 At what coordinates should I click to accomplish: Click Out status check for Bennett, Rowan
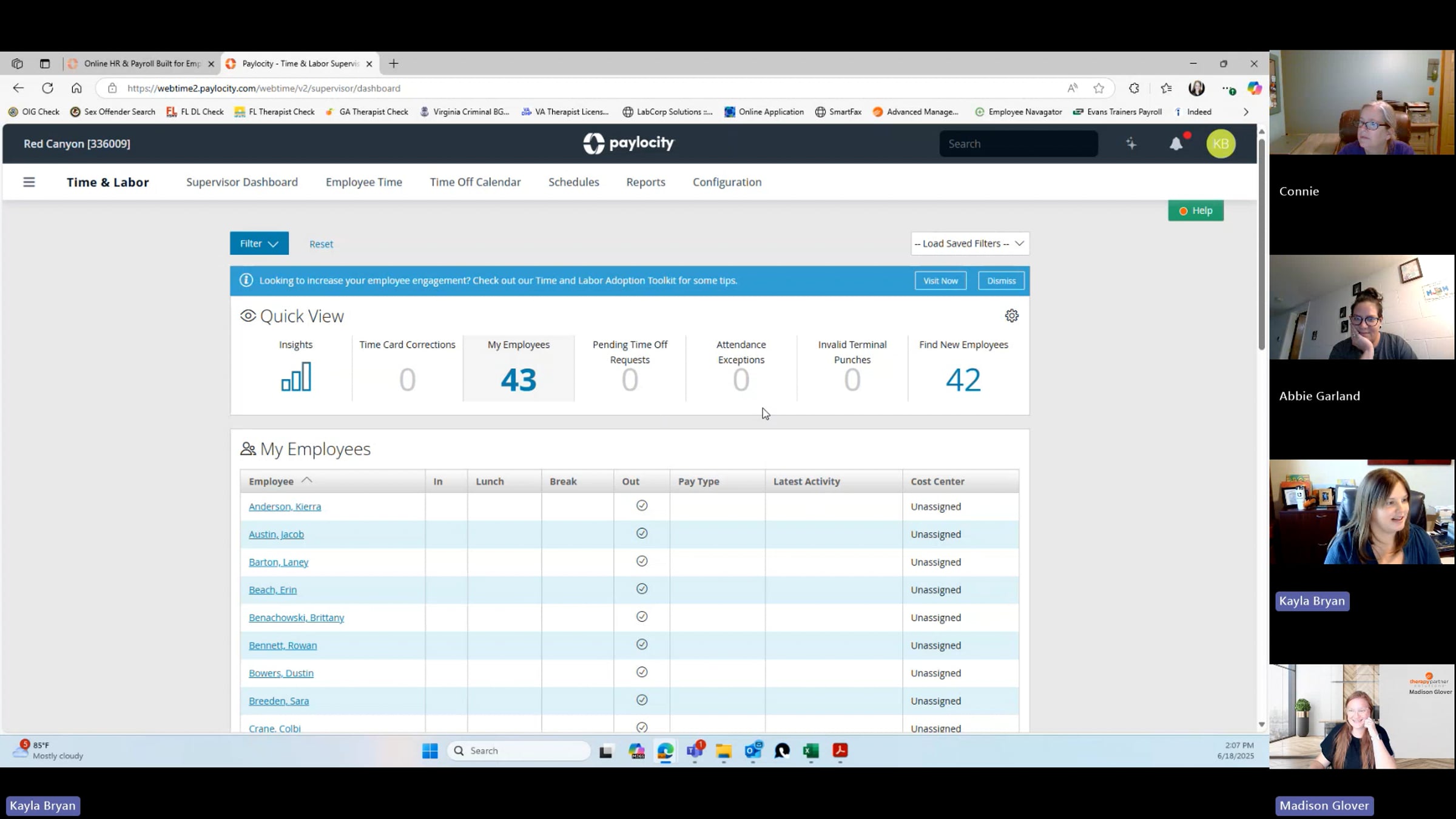[x=641, y=644]
